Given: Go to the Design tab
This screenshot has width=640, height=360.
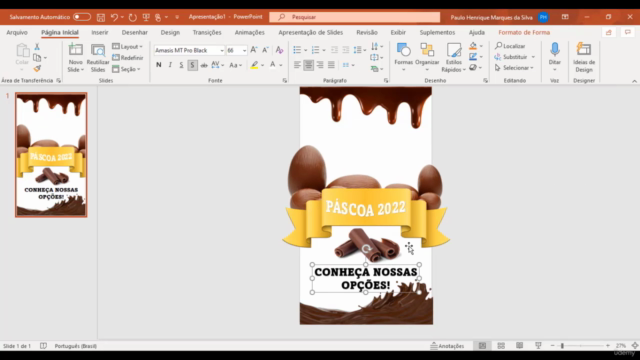Looking at the screenshot, I should (170, 32).
